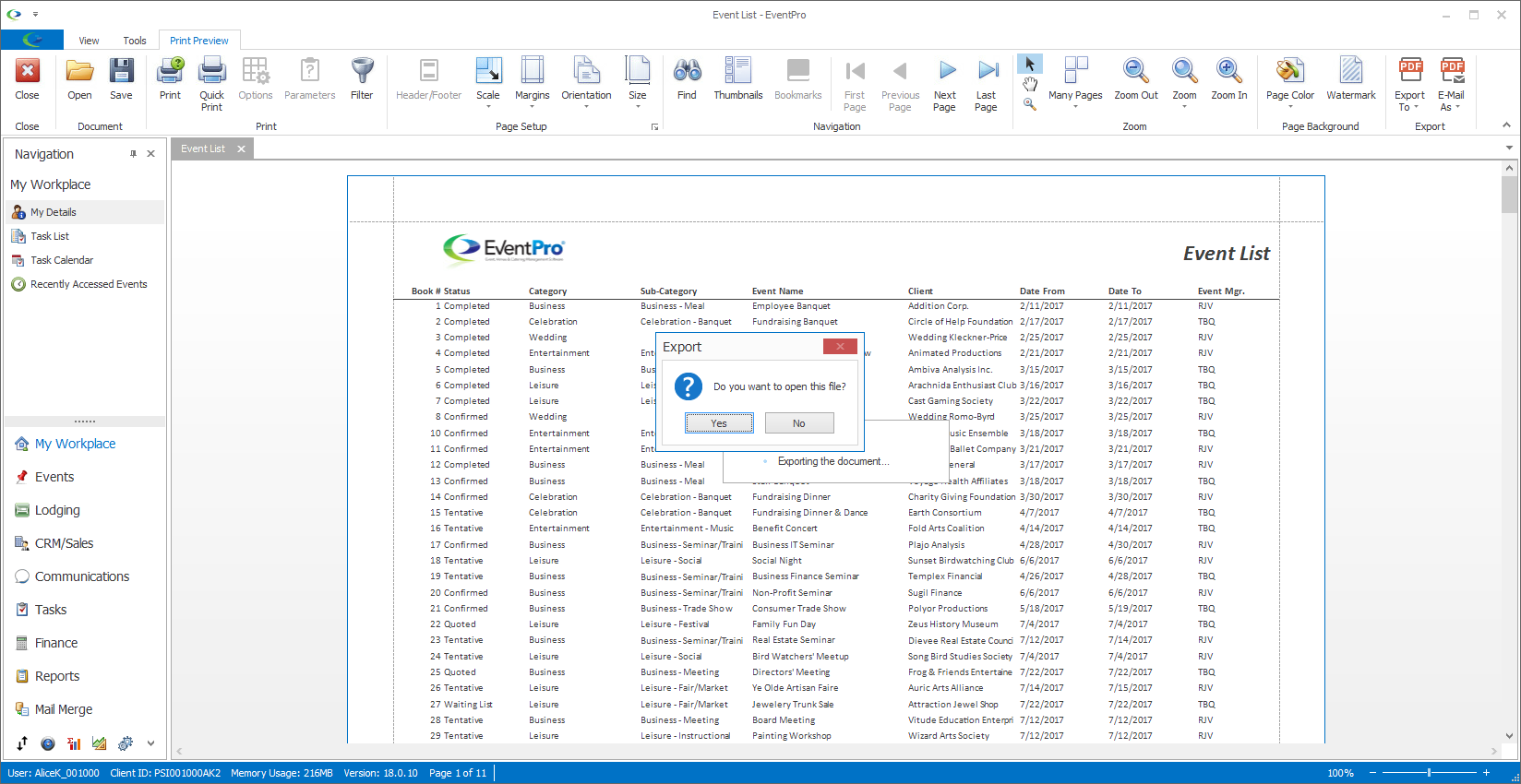
Task: Jump to Last Page
Action: pos(987,84)
